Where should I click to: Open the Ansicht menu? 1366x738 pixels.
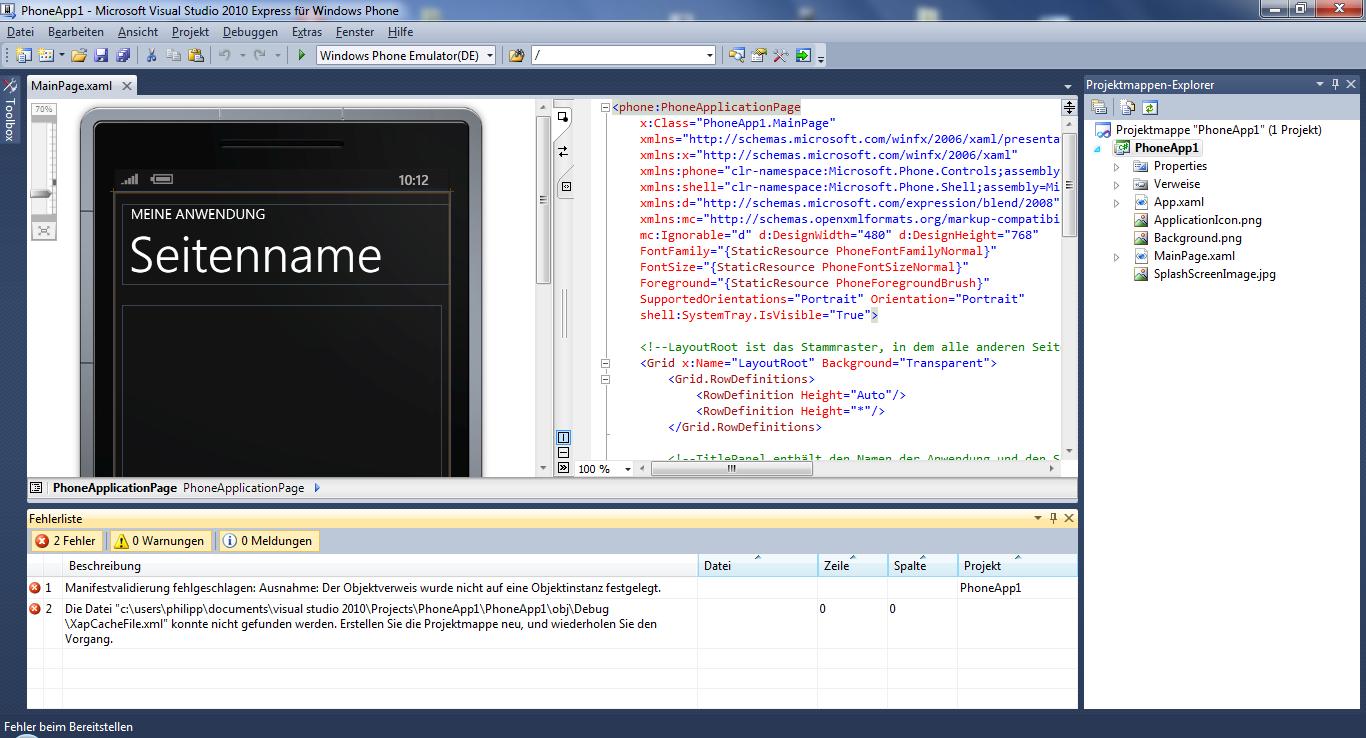tap(138, 32)
